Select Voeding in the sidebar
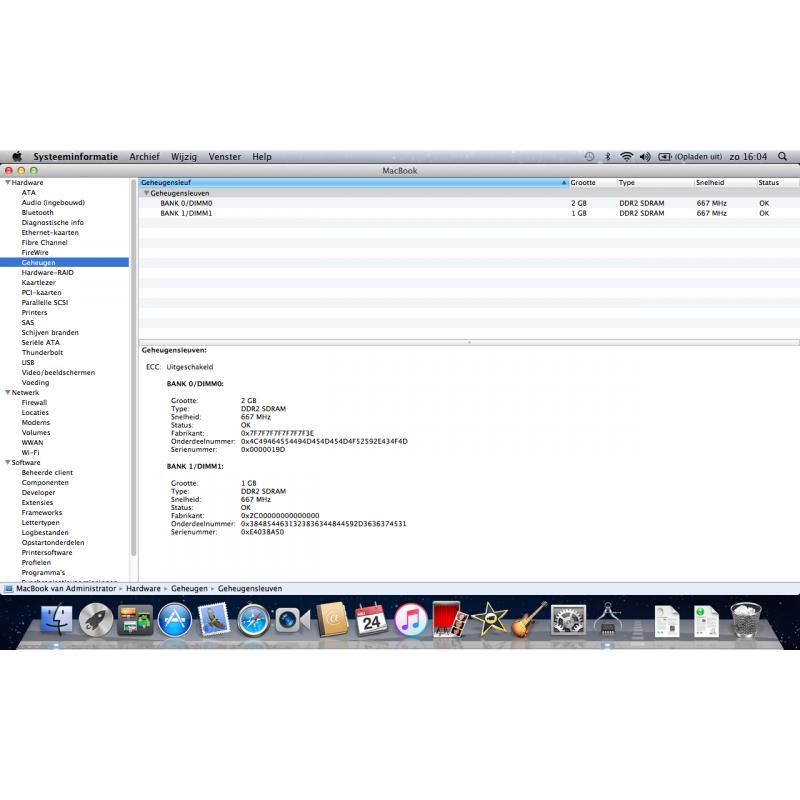This screenshot has height=800, width=800. coord(35,382)
